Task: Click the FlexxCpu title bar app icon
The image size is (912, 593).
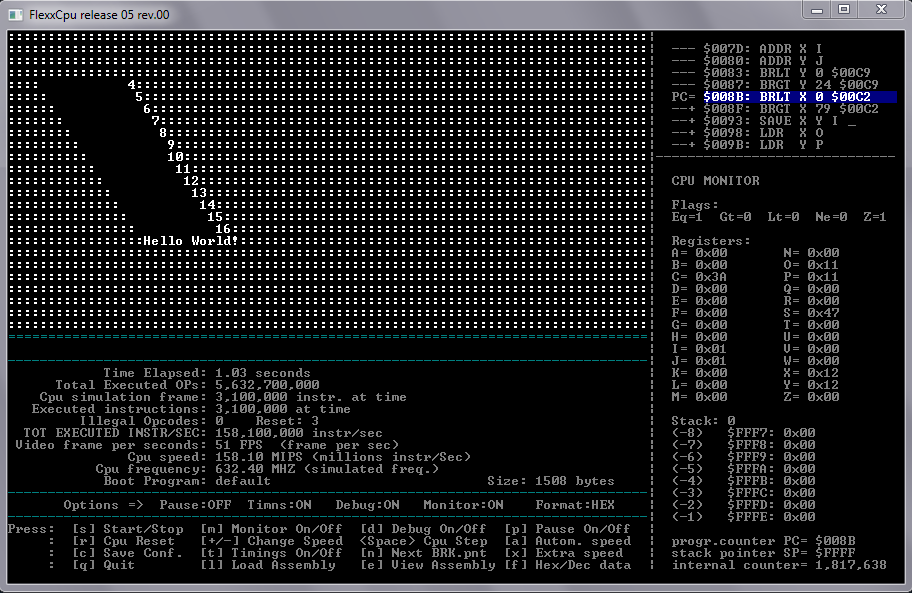Action: click(16, 14)
